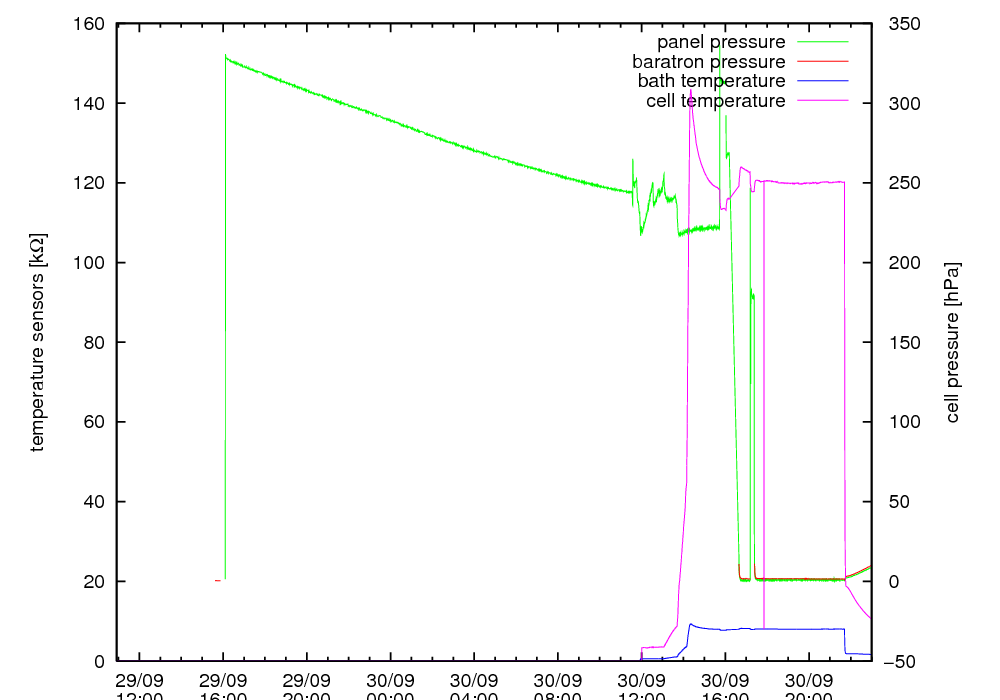The height and width of the screenshot is (700, 1000).
Task: Select the 'baratron pressure' legend label
Action: tap(708, 62)
